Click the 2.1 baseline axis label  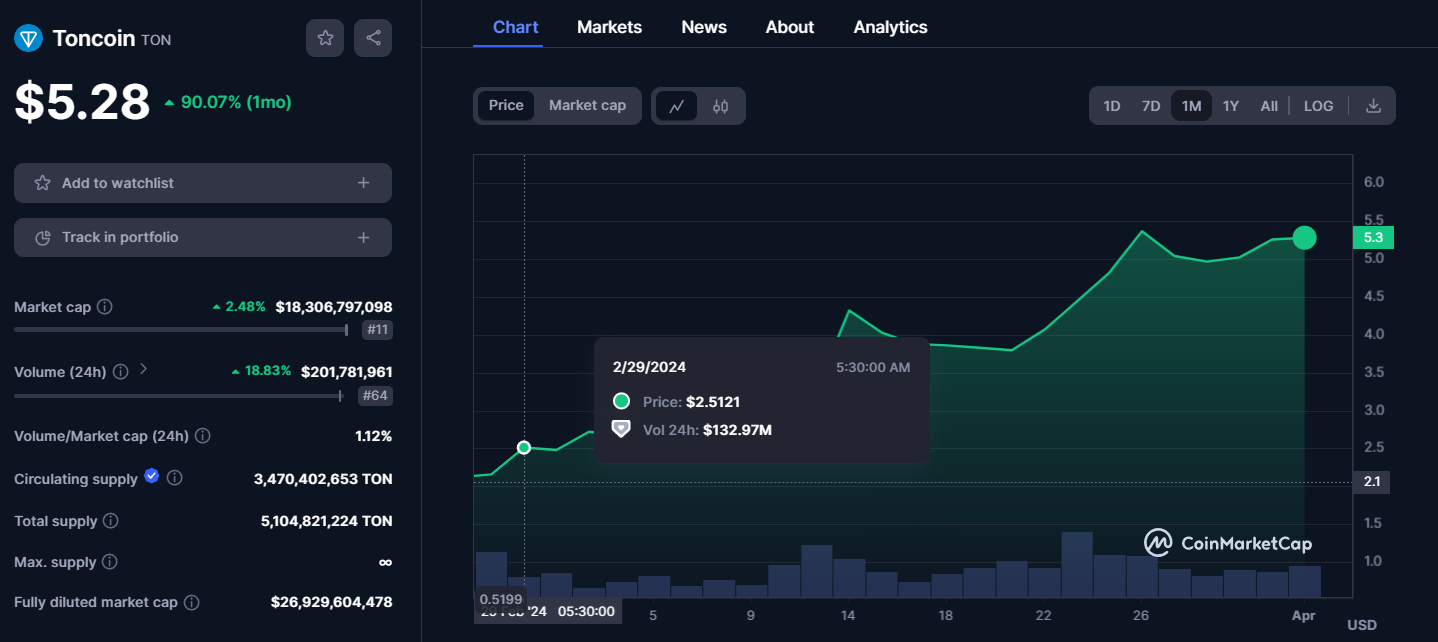click(1371, 482)
